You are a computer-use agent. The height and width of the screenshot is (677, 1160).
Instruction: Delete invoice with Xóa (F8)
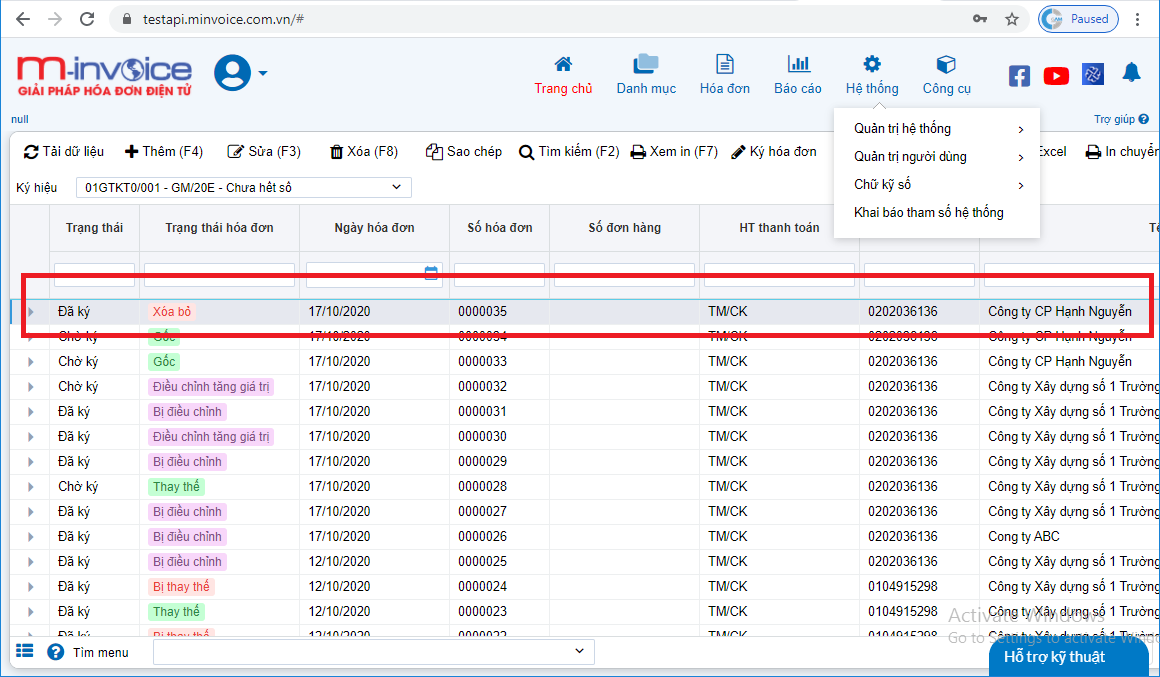click(363, 152)
